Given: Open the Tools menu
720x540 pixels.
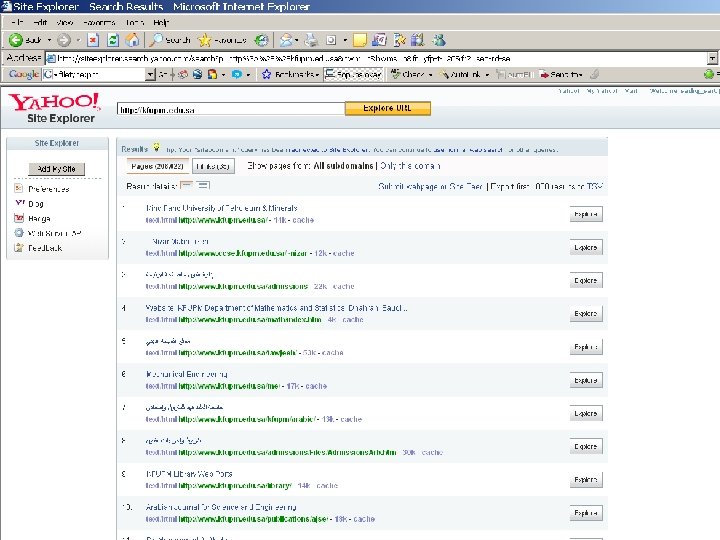Looking at the screenshot, I should click(135, 22).
